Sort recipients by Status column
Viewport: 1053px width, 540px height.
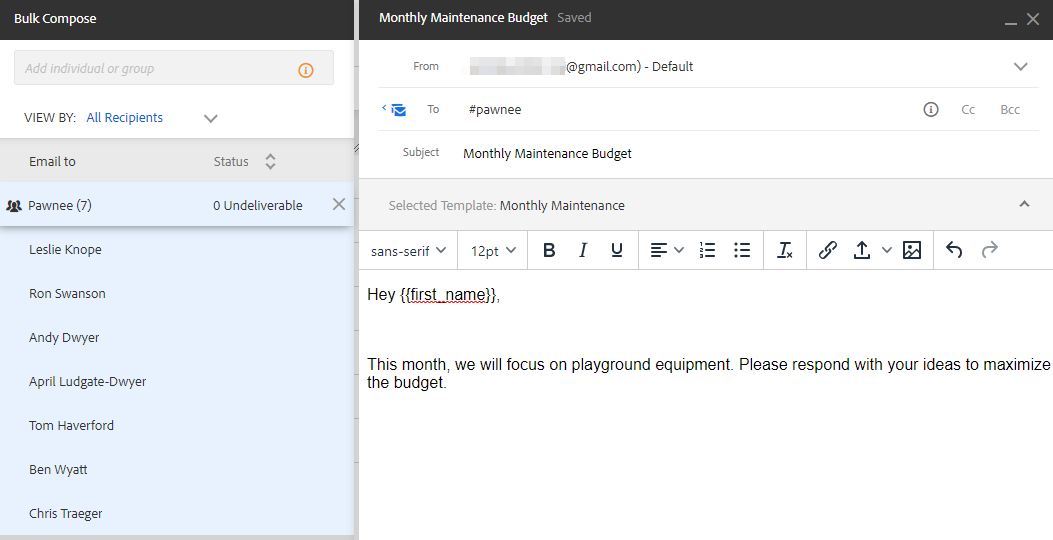[x=270, y=162]
